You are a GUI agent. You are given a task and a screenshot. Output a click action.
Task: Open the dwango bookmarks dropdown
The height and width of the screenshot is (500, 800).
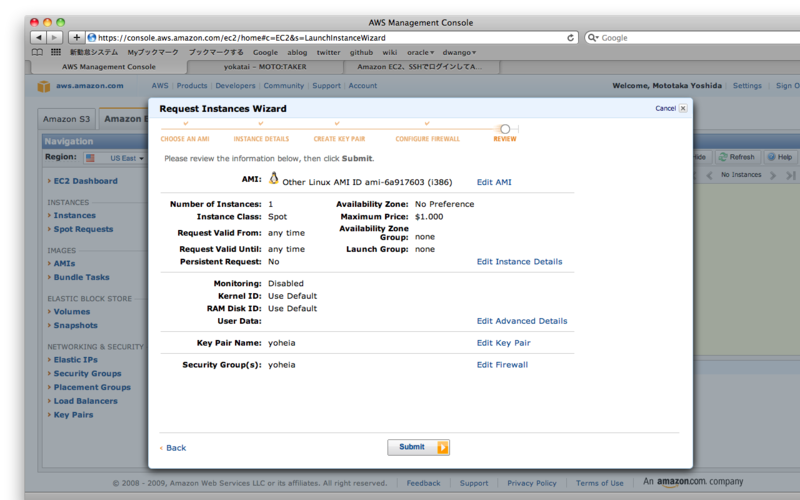(x=459, y=52)
